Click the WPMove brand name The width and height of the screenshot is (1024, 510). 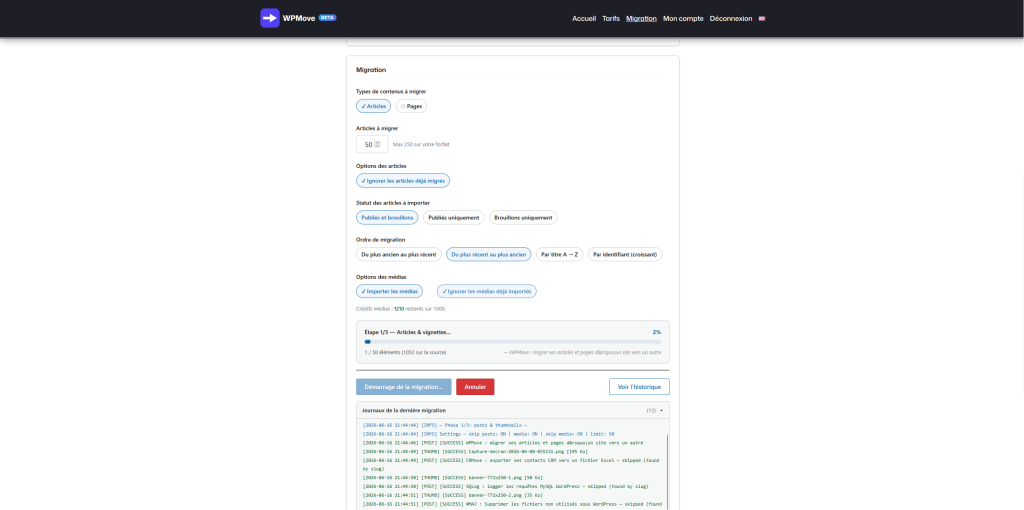(x=299, y=18)
